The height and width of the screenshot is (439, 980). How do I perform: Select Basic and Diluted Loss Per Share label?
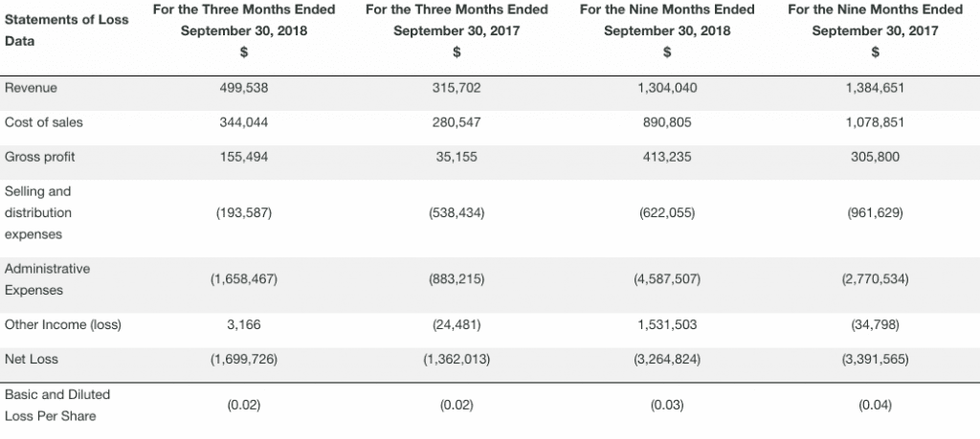[58, 405]
